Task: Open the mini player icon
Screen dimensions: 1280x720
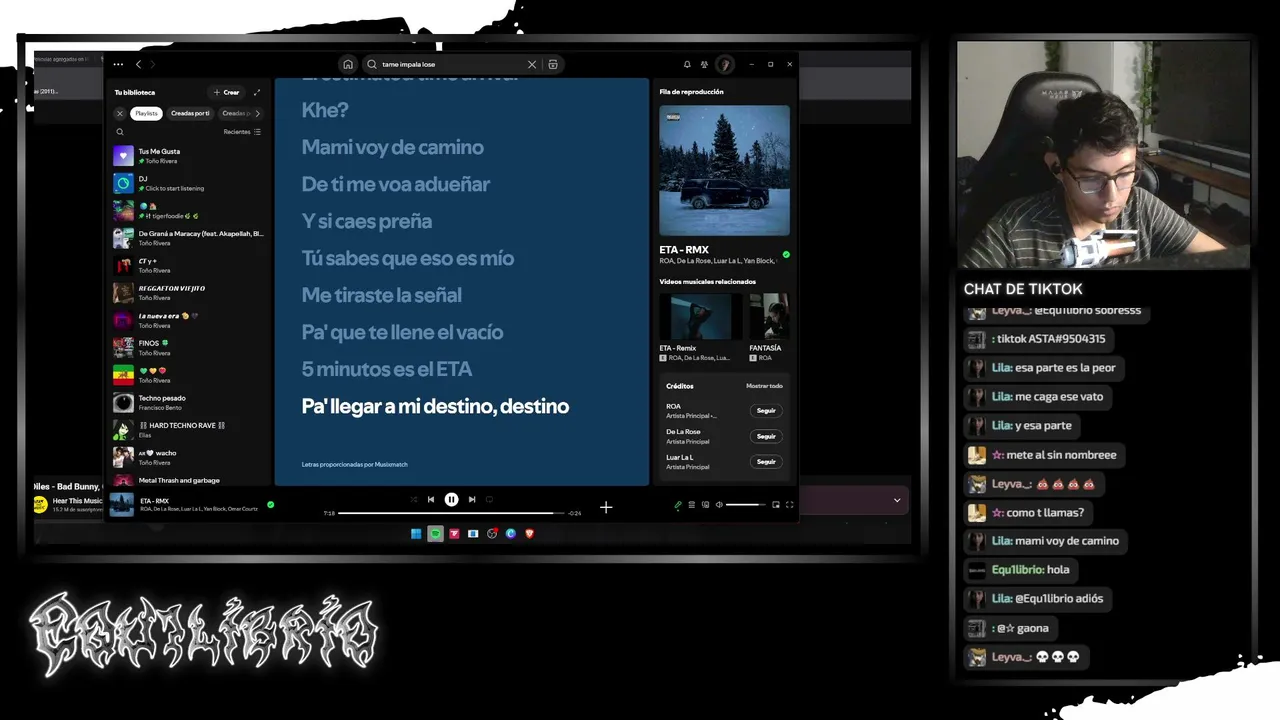Action: [775, 505]
